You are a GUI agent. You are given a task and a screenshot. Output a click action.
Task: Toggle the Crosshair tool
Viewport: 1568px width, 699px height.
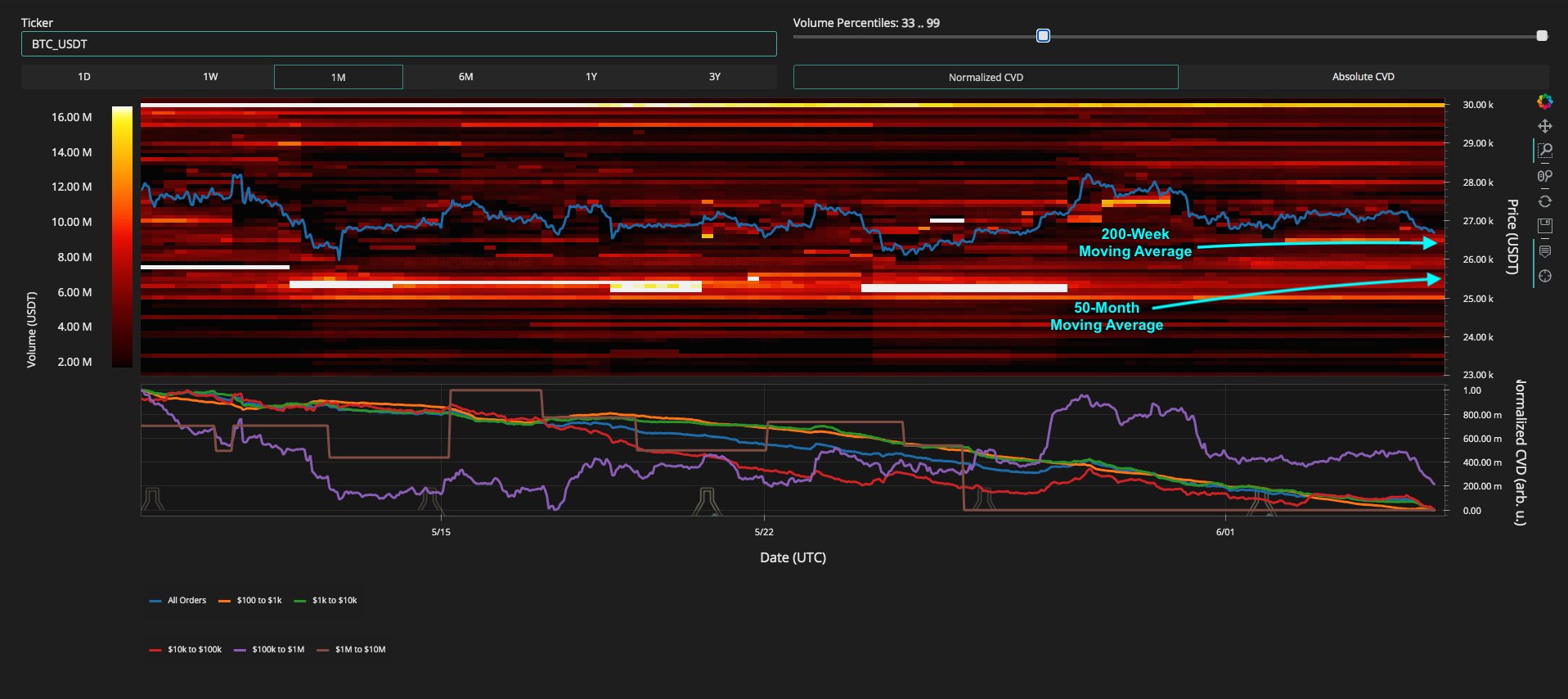coord(1544,276)
